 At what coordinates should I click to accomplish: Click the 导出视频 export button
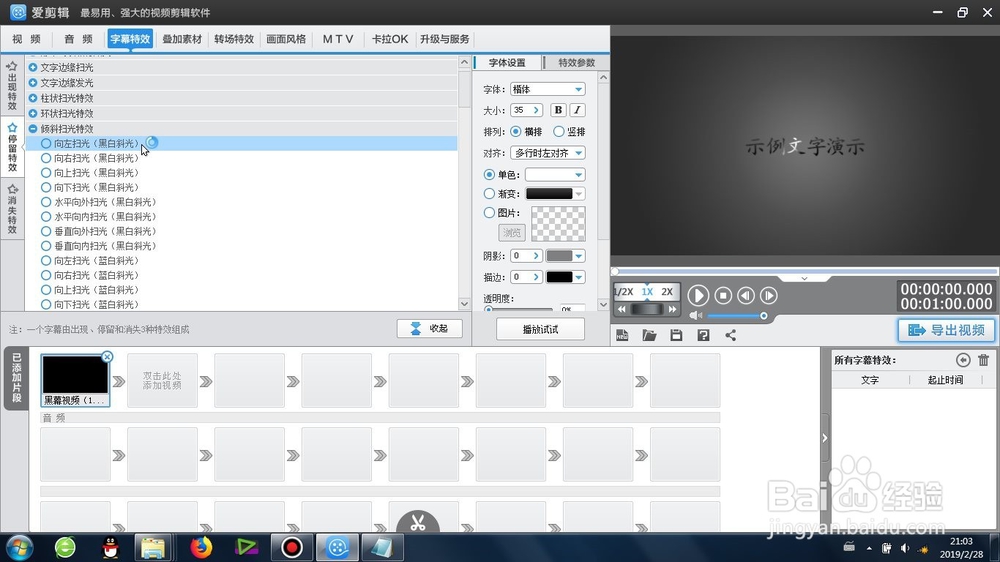pos(946,330)
